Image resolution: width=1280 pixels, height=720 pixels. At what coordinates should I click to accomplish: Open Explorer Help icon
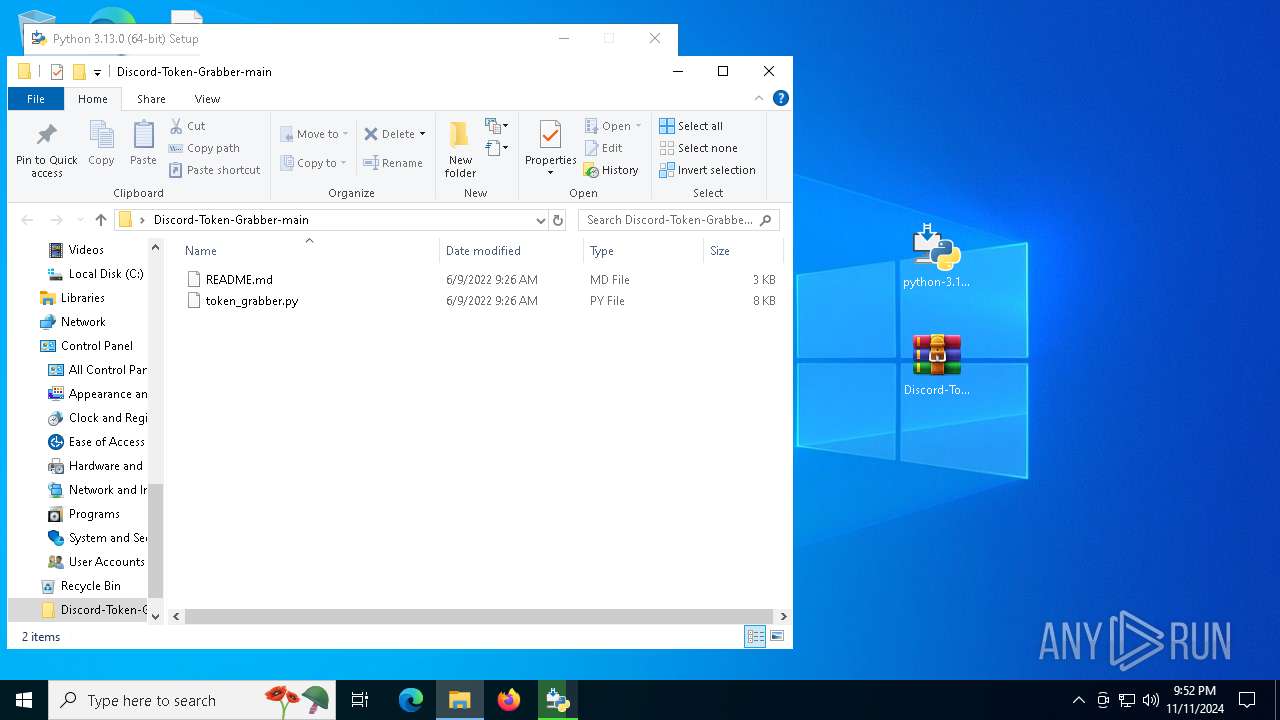coord(781,98)
